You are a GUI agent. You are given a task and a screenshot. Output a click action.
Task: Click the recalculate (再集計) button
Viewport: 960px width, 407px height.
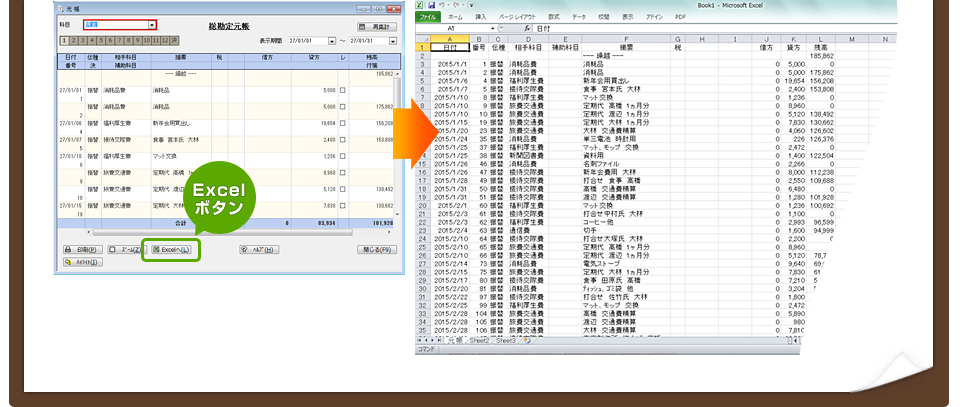coord(378,25)
